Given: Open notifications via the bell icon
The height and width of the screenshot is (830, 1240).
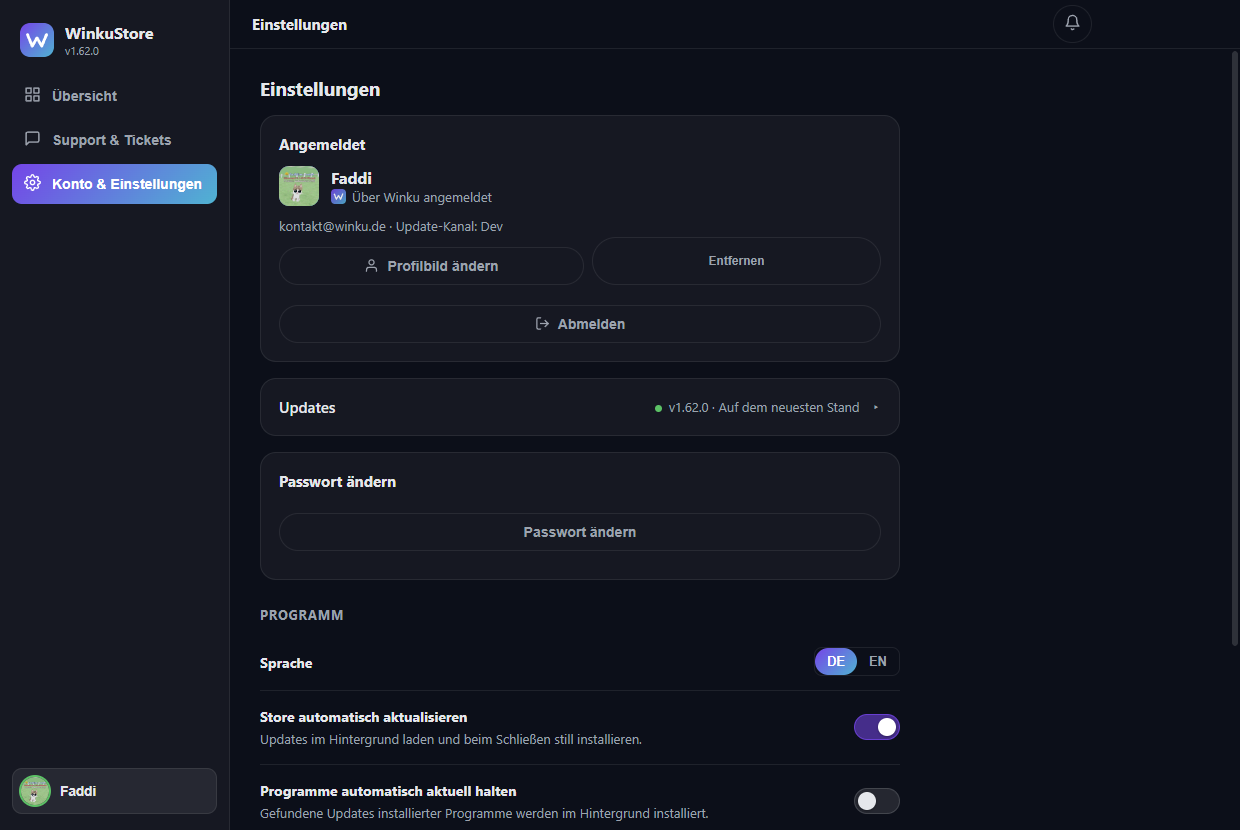Looking at the screenshot, I should tap(1072, 23).
